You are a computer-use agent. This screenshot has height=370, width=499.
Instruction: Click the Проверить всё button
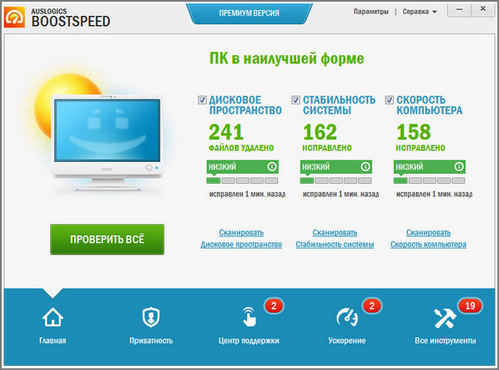pyautogui.click(x=107, y=239)
